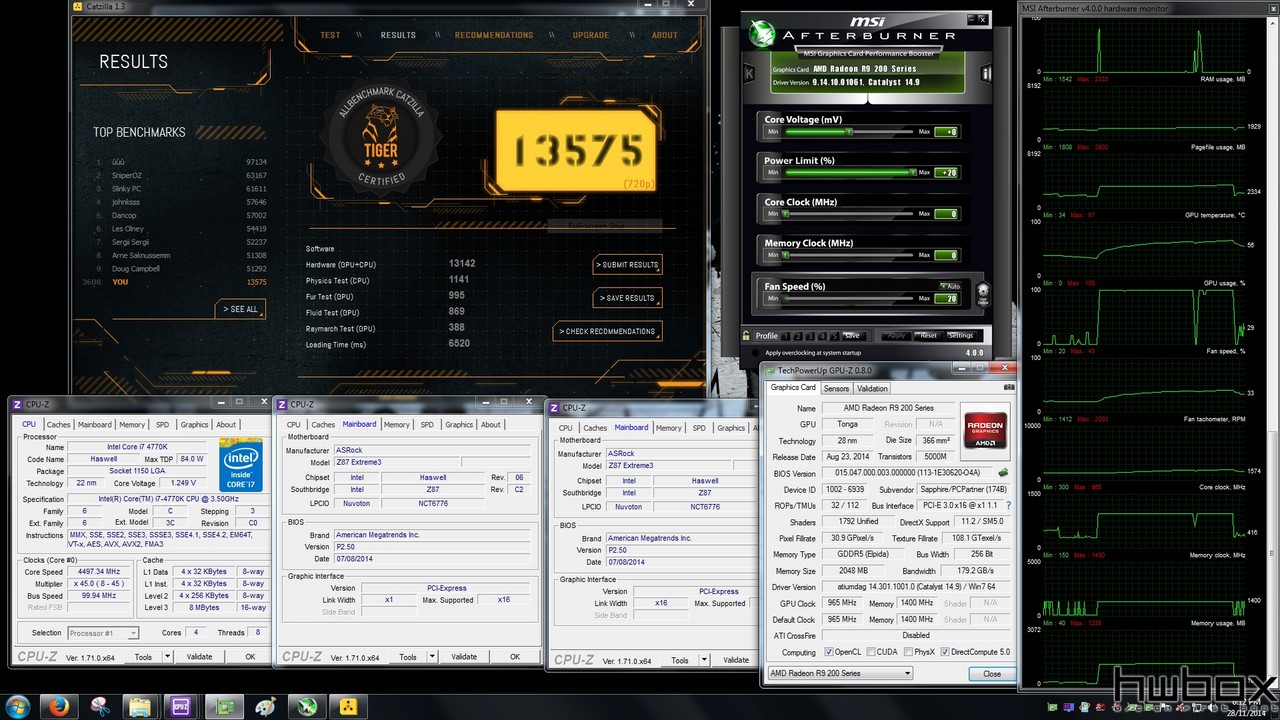Open Catzilla Recommendations tab
The width and height of the screenshot is (1280, 720).
pyautogui.click(x=494, y=35)
